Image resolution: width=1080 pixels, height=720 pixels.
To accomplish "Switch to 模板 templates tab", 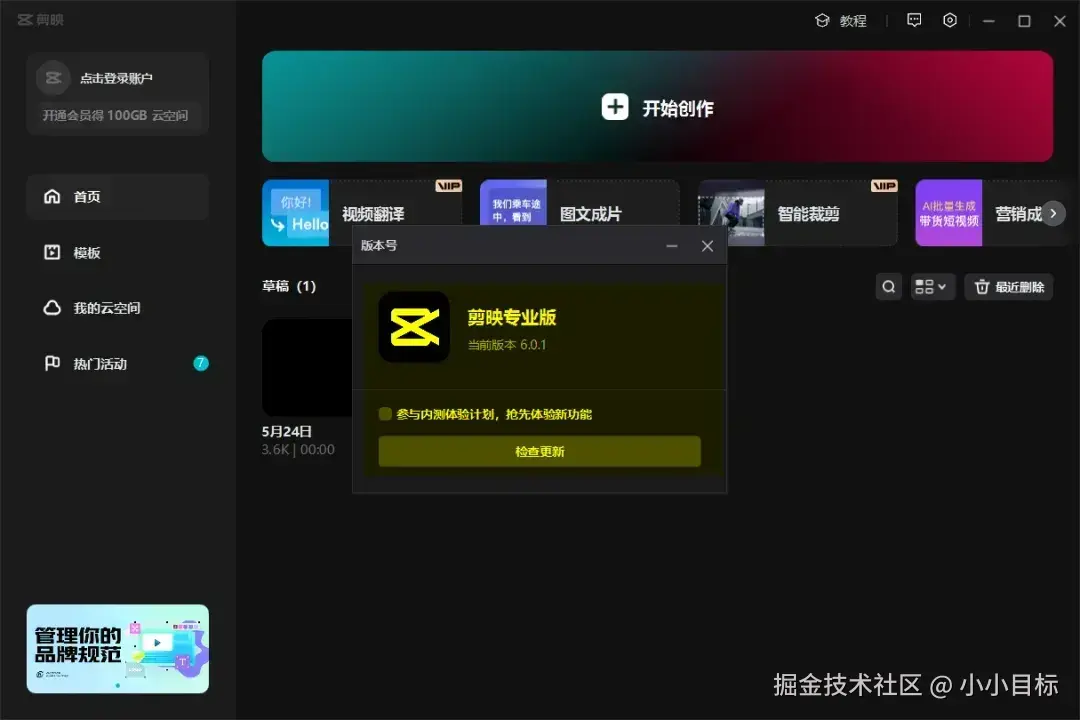I will [x=118, y=253].
